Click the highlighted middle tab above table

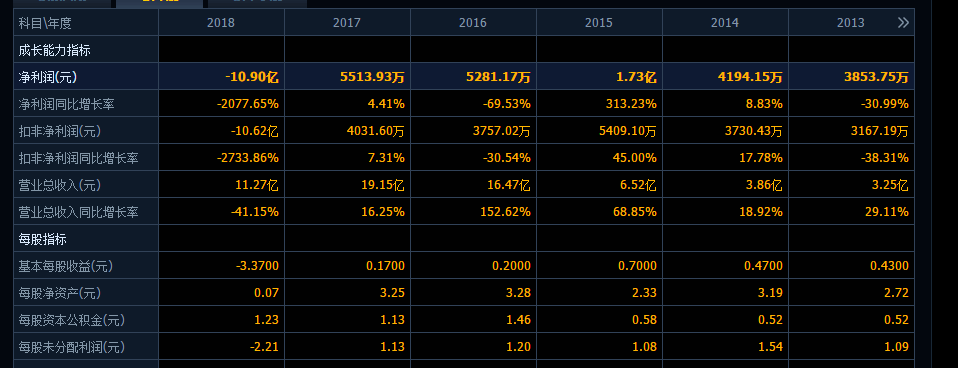[x=159, y=3]
